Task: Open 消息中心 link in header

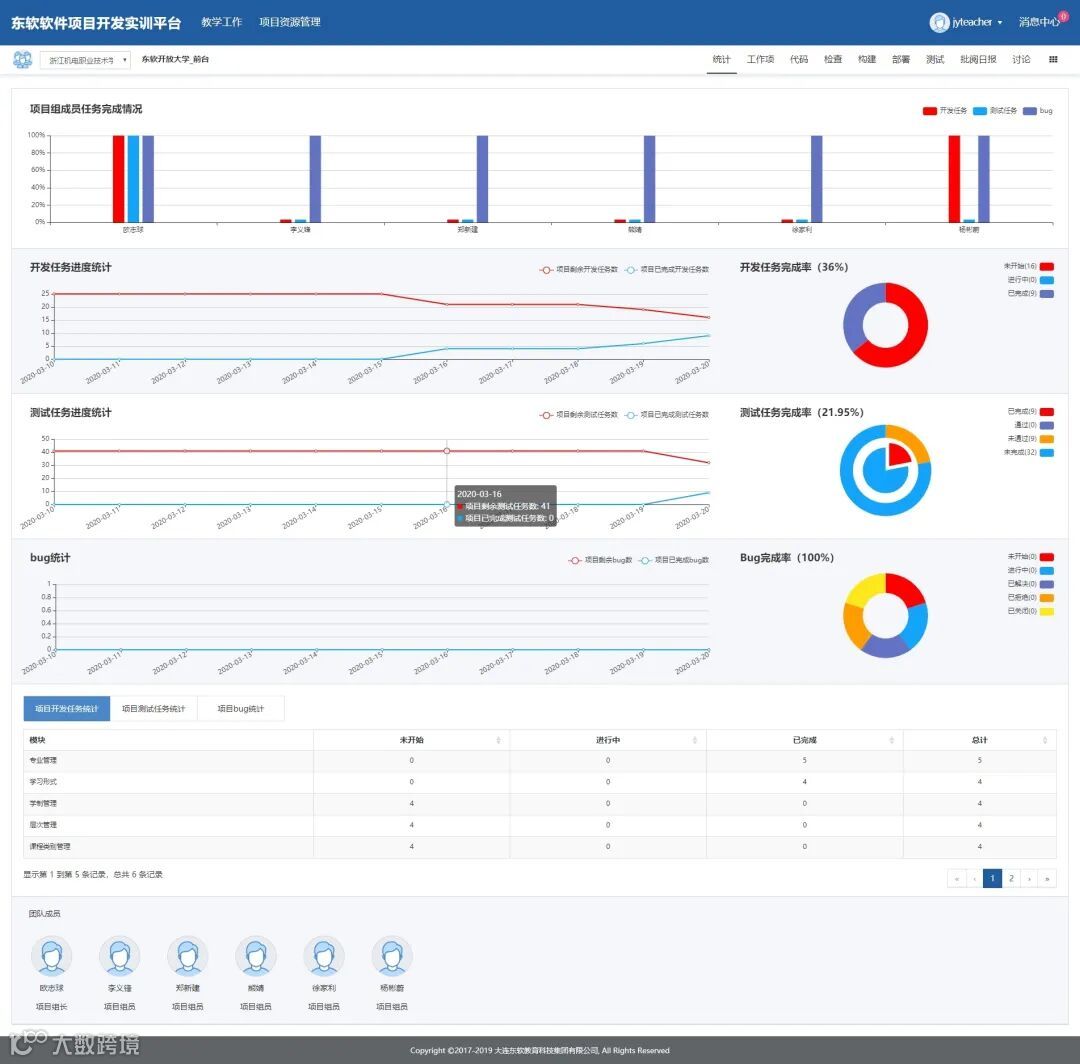Action: point(1039,23)
